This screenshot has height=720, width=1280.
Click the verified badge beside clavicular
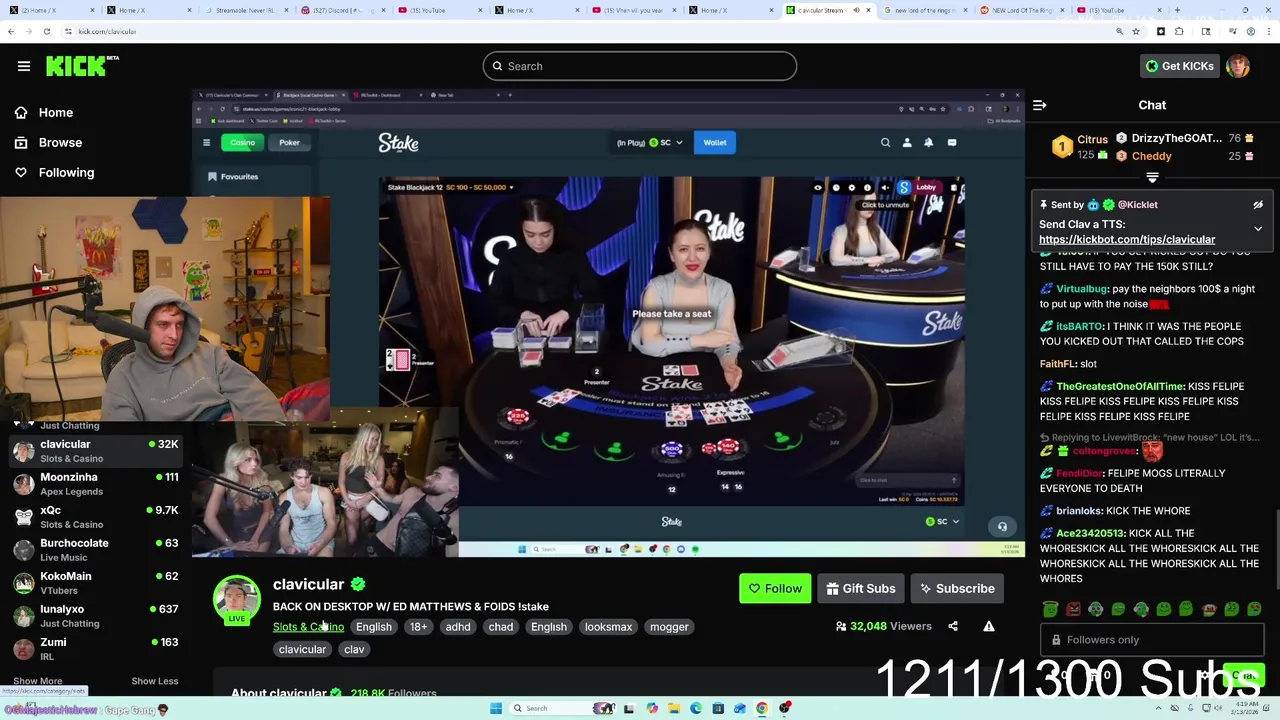[x=358, y=585]
